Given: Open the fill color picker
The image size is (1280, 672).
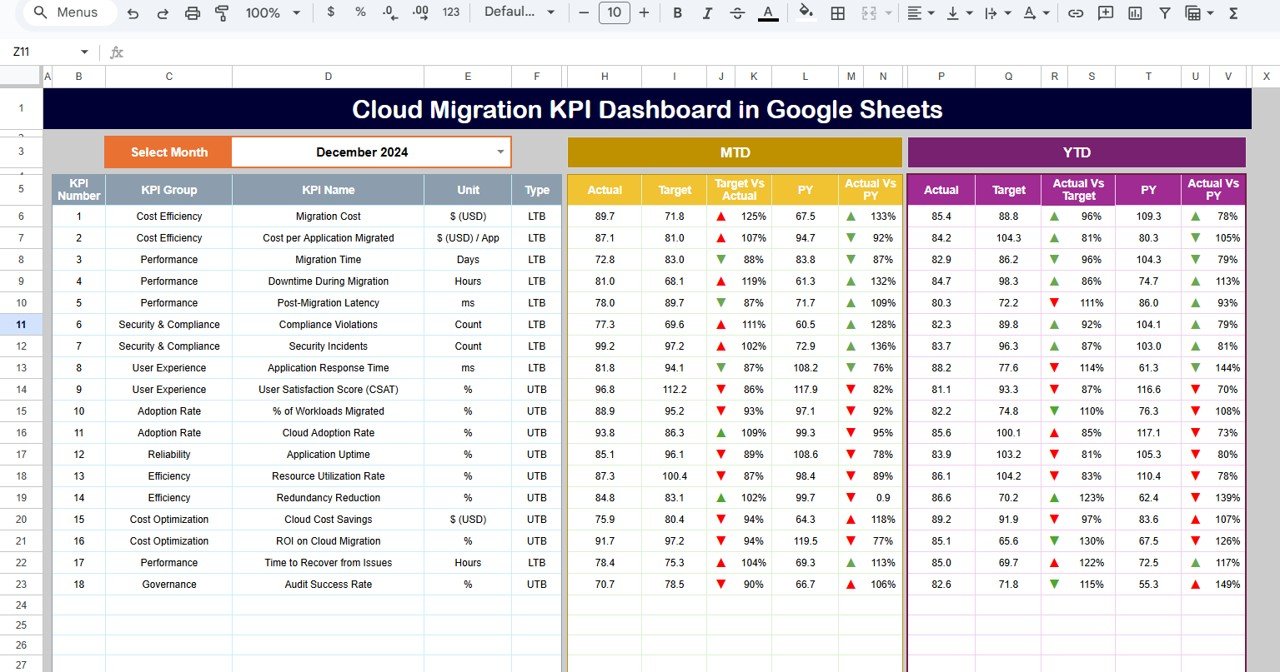Looking at the screenshot, I should pyautogui.click(x=806, y=13).
